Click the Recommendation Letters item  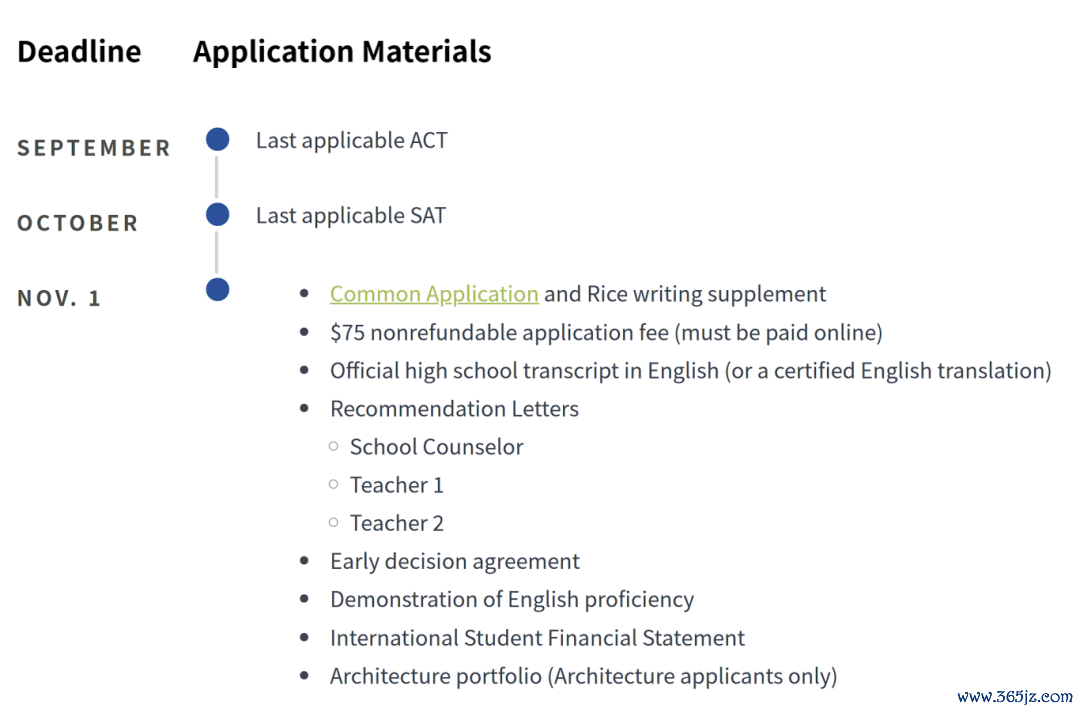coord(455,409)
